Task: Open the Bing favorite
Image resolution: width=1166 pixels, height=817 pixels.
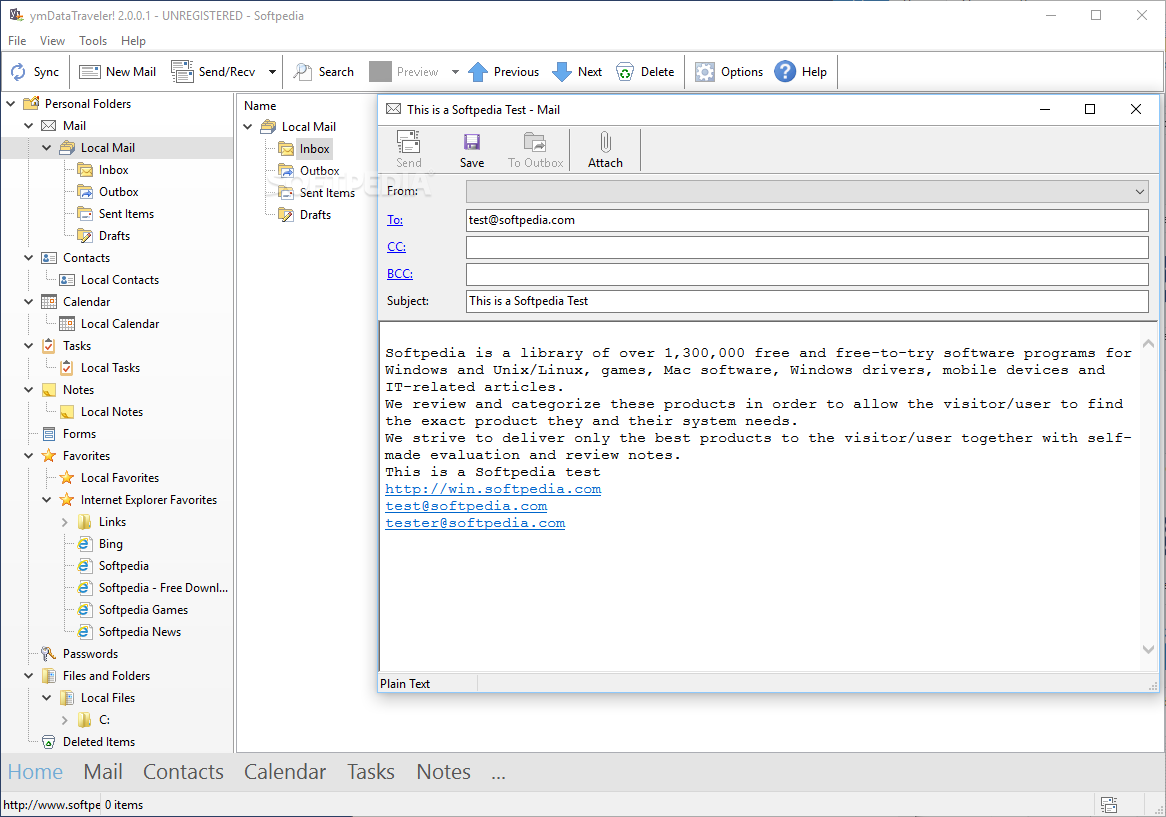Action: tap(110, 544)
